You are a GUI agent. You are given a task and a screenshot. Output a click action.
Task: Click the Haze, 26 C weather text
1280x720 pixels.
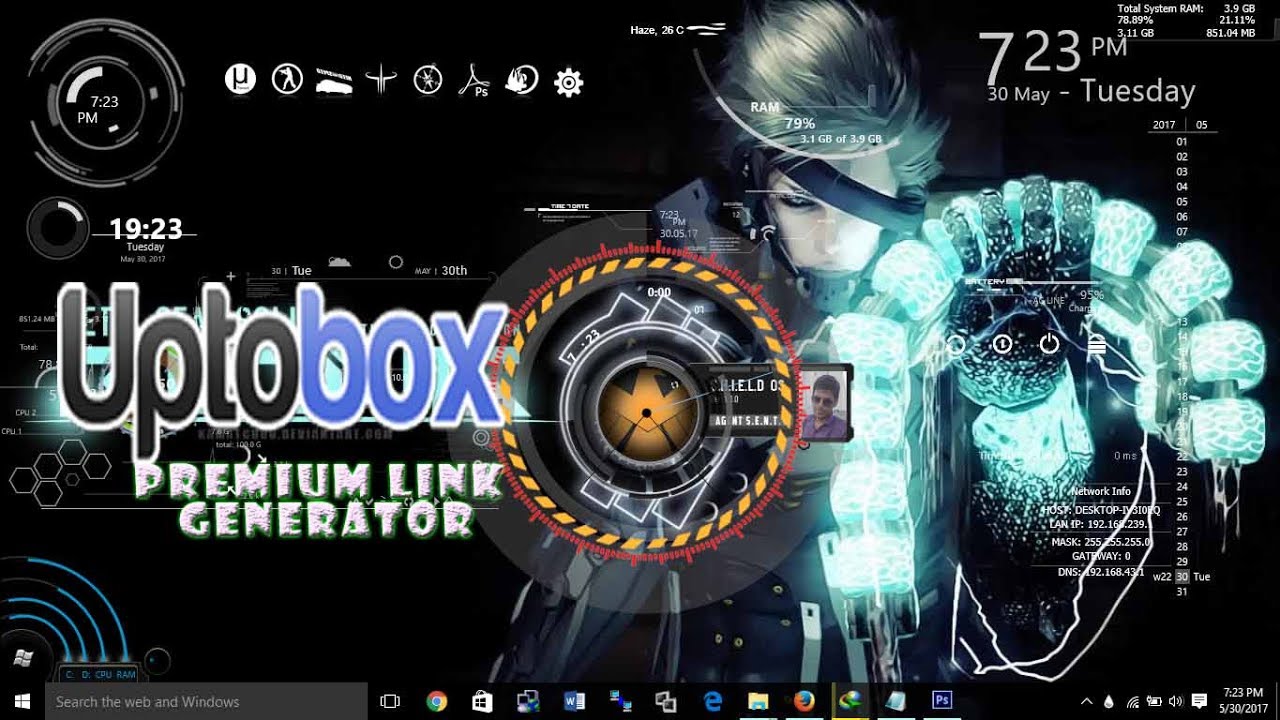click(657, 30)
